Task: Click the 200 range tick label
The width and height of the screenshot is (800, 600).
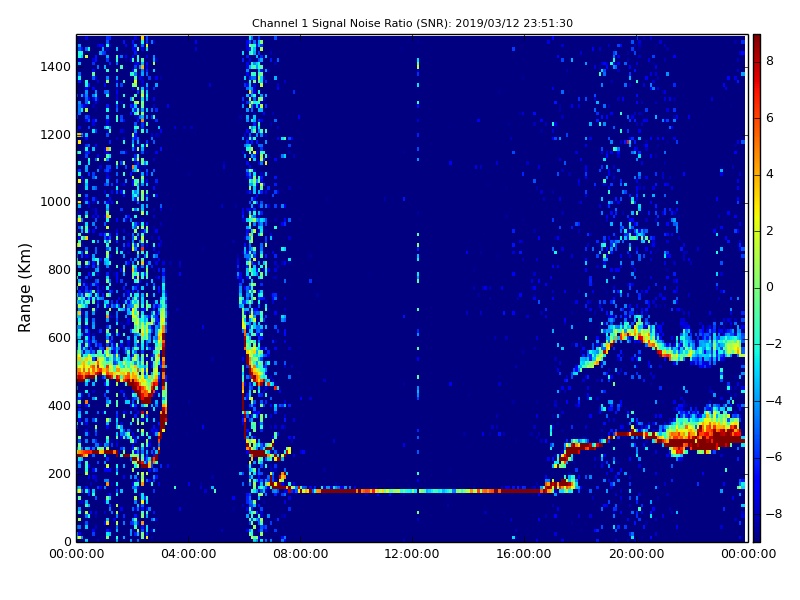Action: [x=59, y=473]
